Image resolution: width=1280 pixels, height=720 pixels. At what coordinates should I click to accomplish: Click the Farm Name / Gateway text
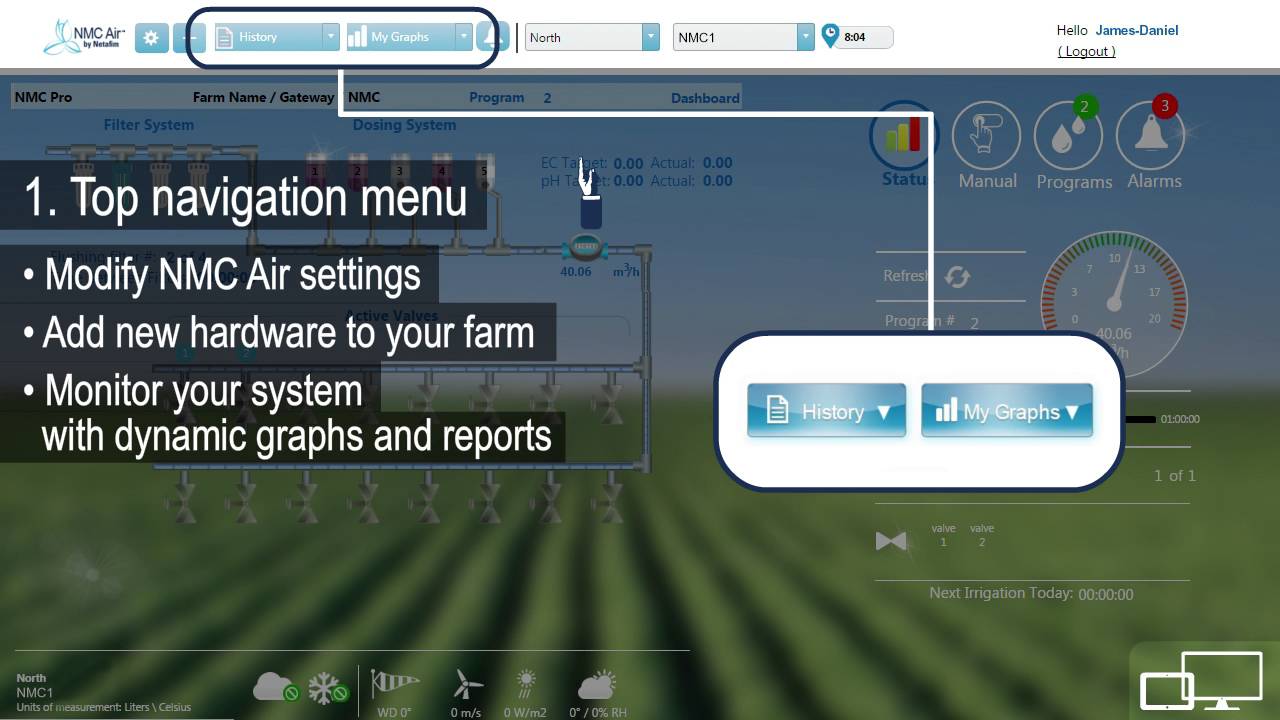(264, 97)
